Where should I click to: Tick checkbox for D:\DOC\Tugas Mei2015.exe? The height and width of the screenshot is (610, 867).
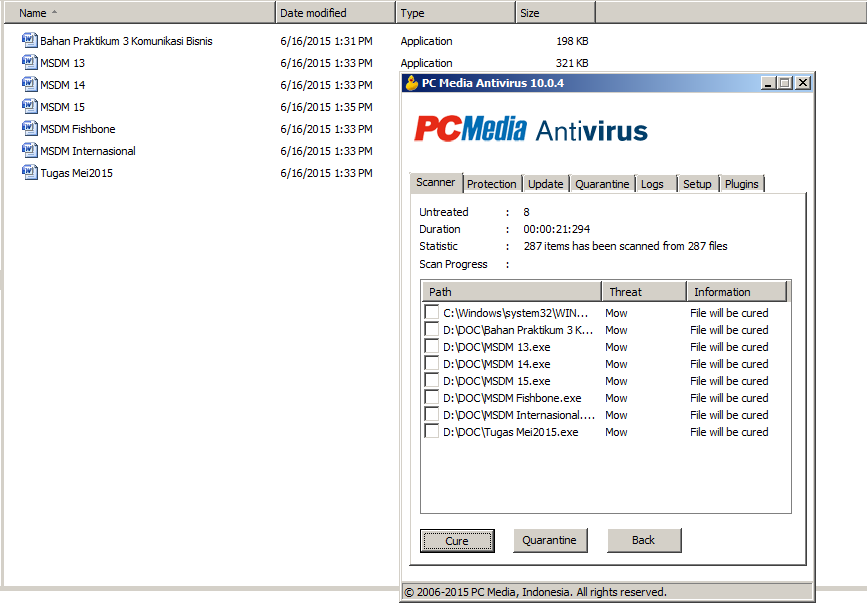coord(431,431)
